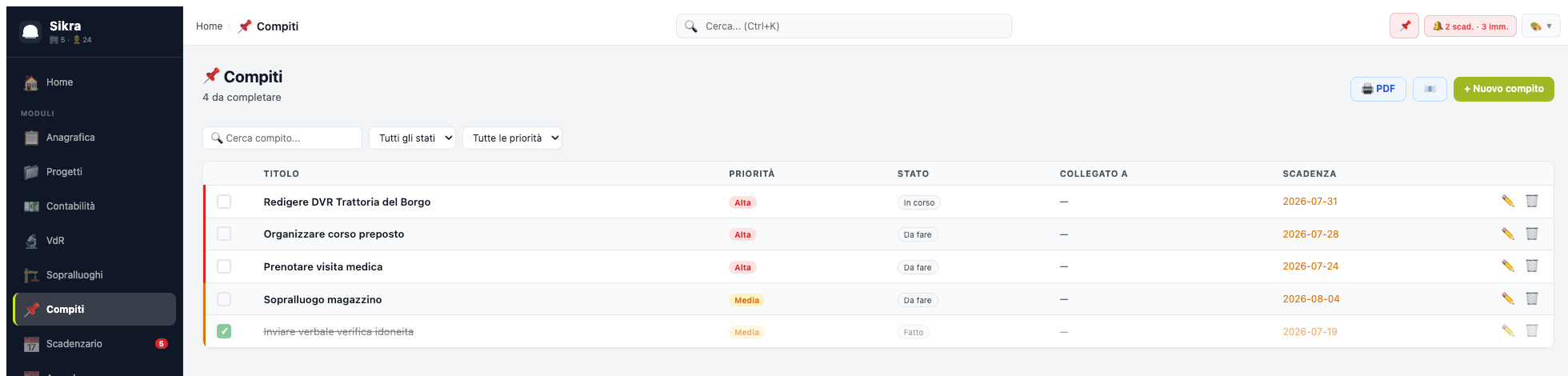Edit Sopralluogo magazzino with pencil icon
Viewport: 1568px width, 376px height.
click(1507, 299)
